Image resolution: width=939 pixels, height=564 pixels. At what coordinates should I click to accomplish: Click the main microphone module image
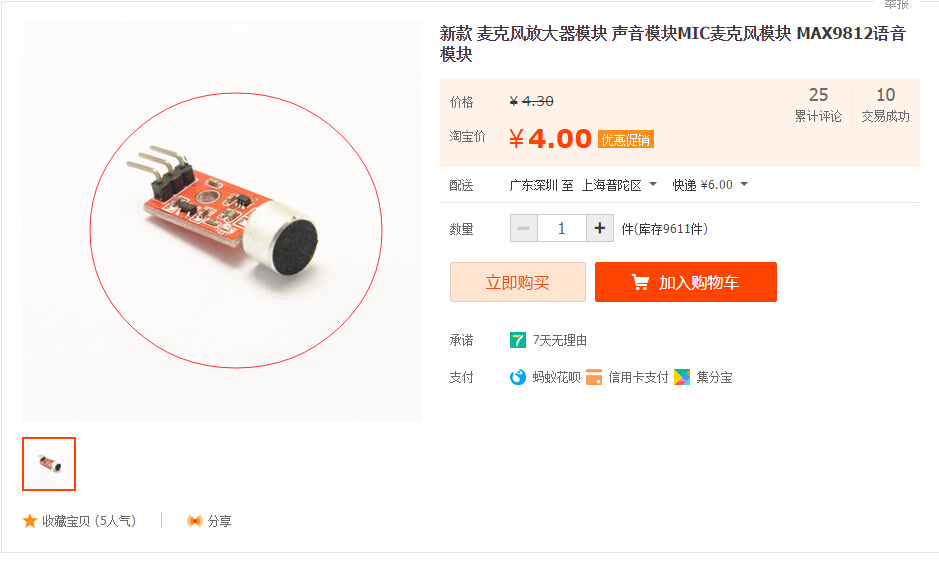tap(222, 222)
